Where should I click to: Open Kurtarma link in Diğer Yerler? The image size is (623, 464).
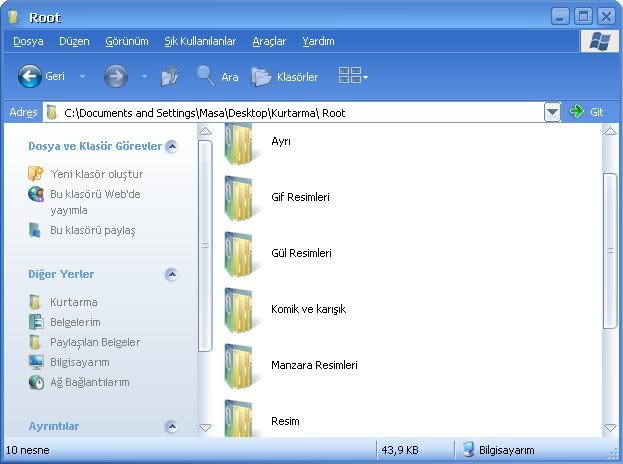pyautogui.click(x=74, y=302)
